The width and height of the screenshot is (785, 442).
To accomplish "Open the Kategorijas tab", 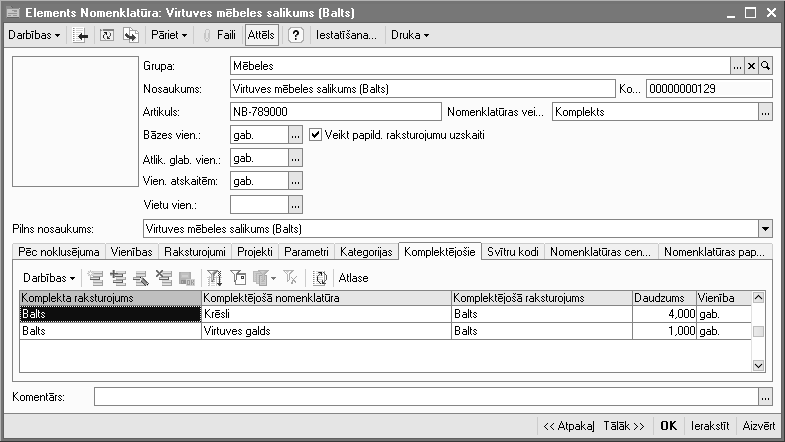I will pos(365,252).
